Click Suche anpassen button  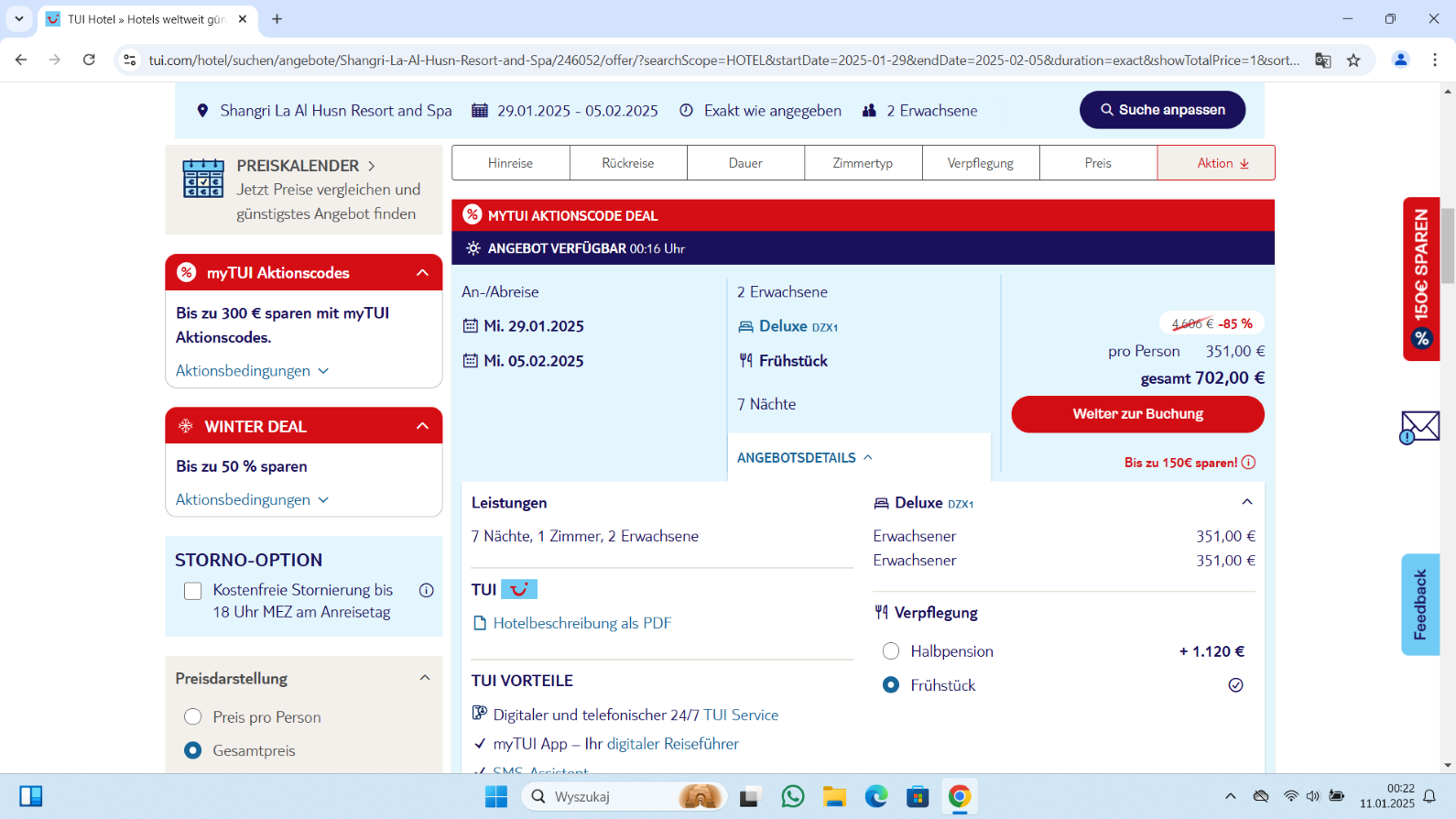coord(1163,110)
